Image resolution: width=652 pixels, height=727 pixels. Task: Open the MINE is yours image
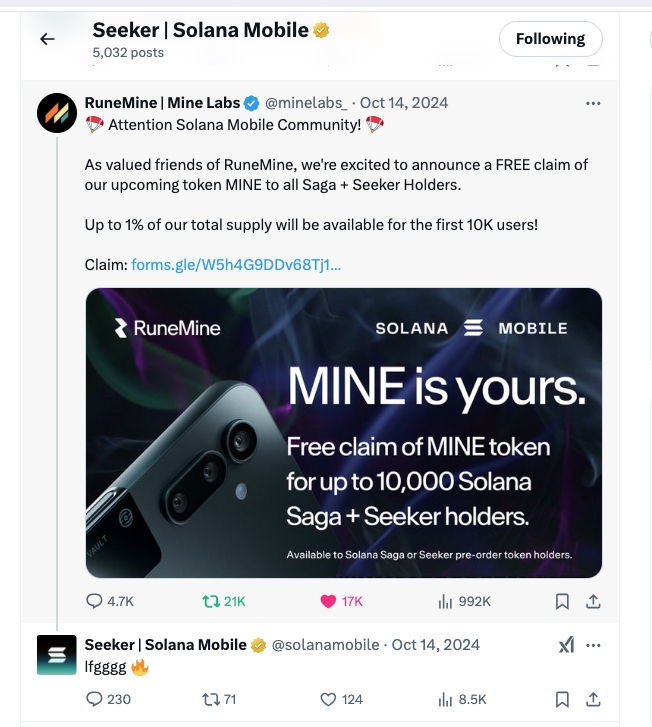click(344, 432)
